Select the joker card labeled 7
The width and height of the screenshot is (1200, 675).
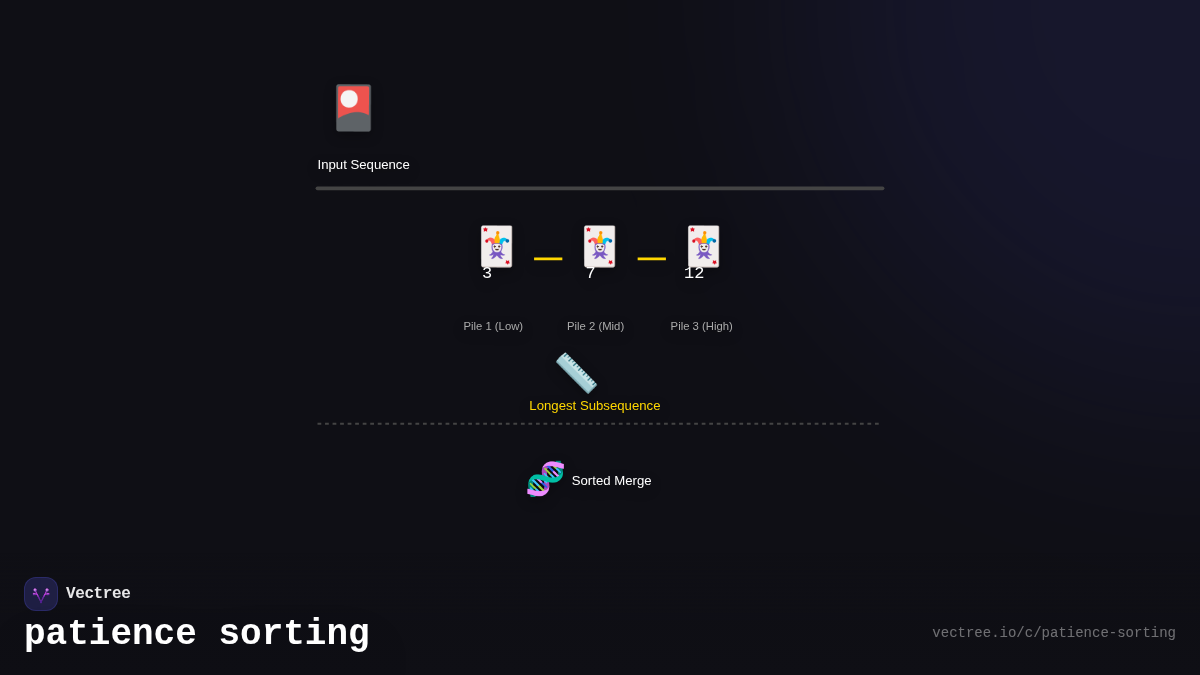(599, 246)
